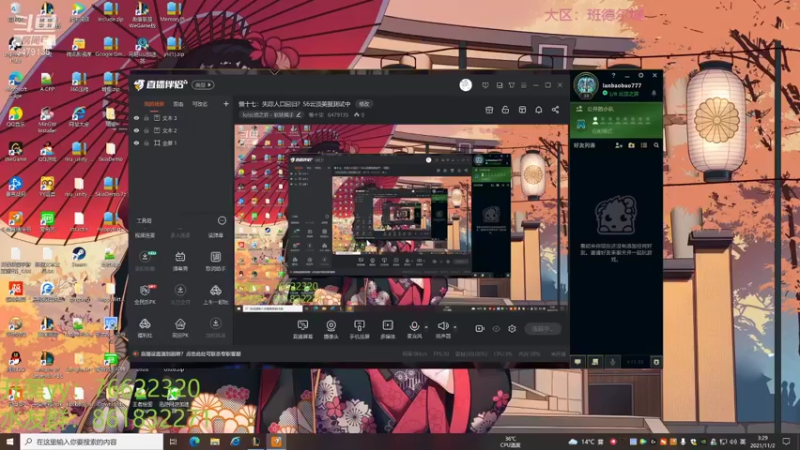The image size is (800, 450).
Task: Toggle voice mic at friend panel bottom
Action: (612, 362)
